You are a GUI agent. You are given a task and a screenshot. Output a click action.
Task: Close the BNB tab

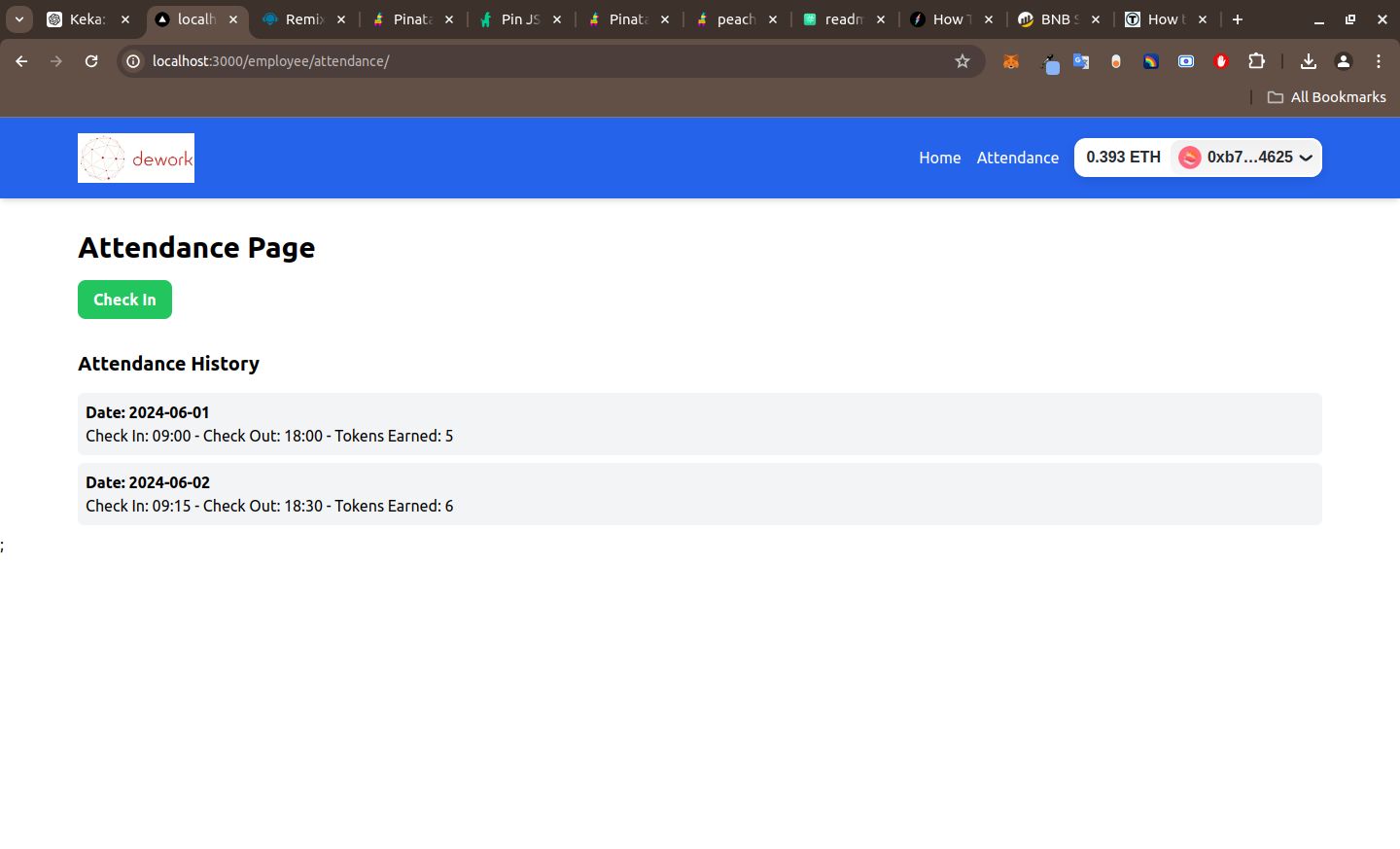1096,19
